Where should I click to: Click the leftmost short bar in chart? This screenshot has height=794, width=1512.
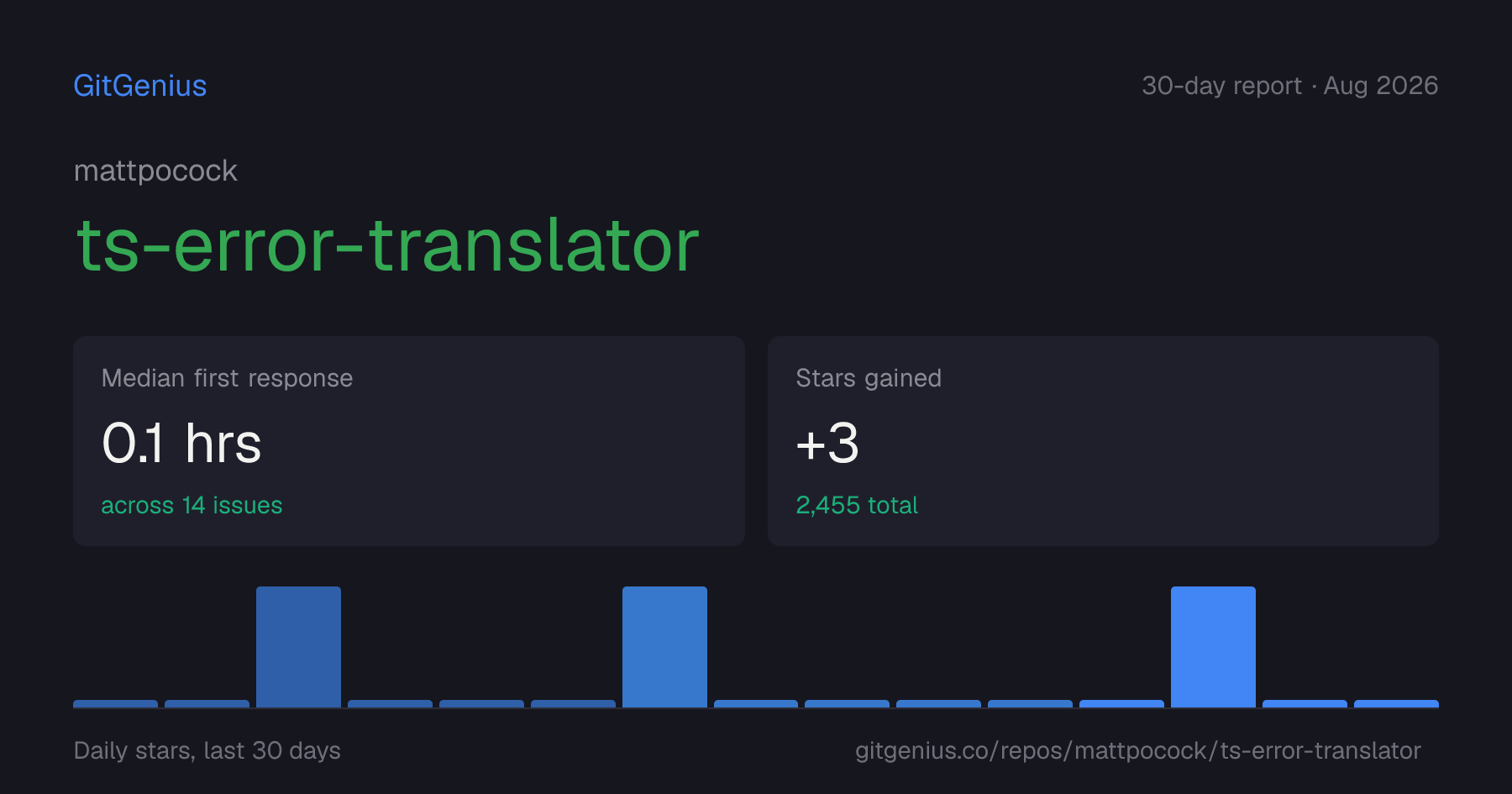tap(115, 704)
